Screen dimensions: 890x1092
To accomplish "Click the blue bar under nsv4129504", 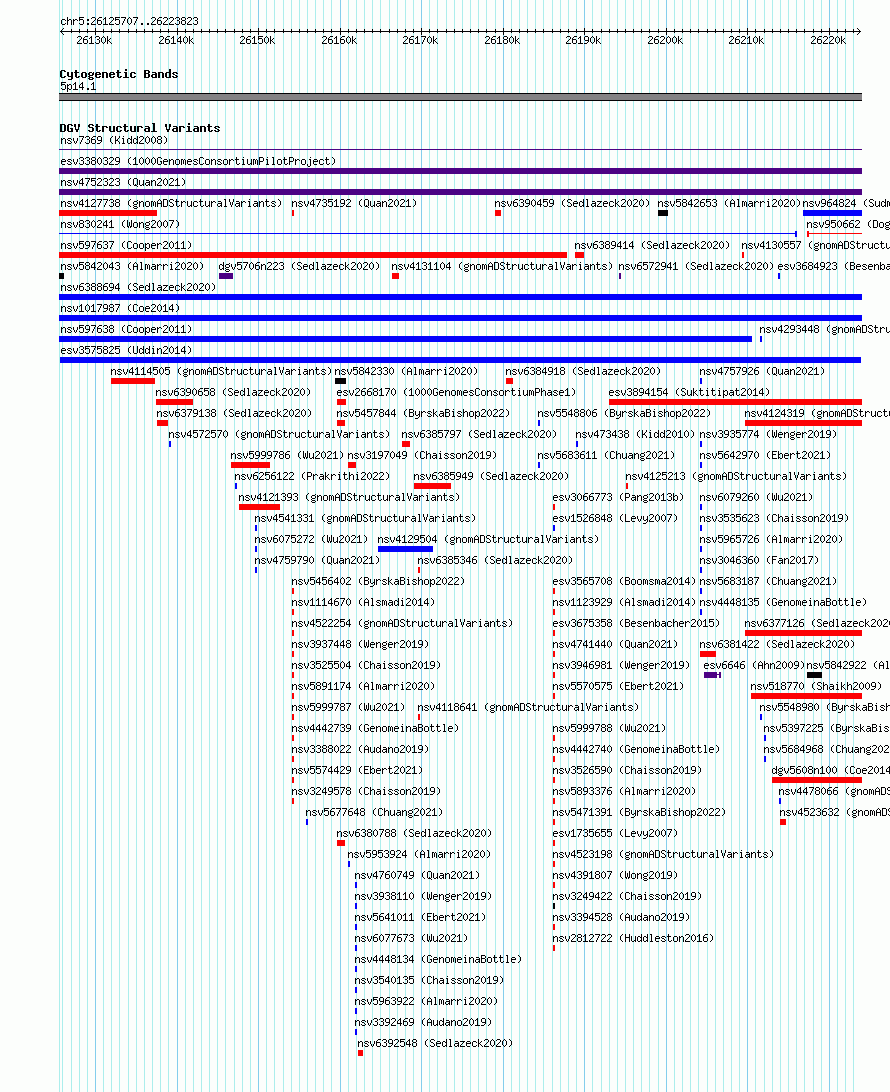I will (x=405, y=549).
